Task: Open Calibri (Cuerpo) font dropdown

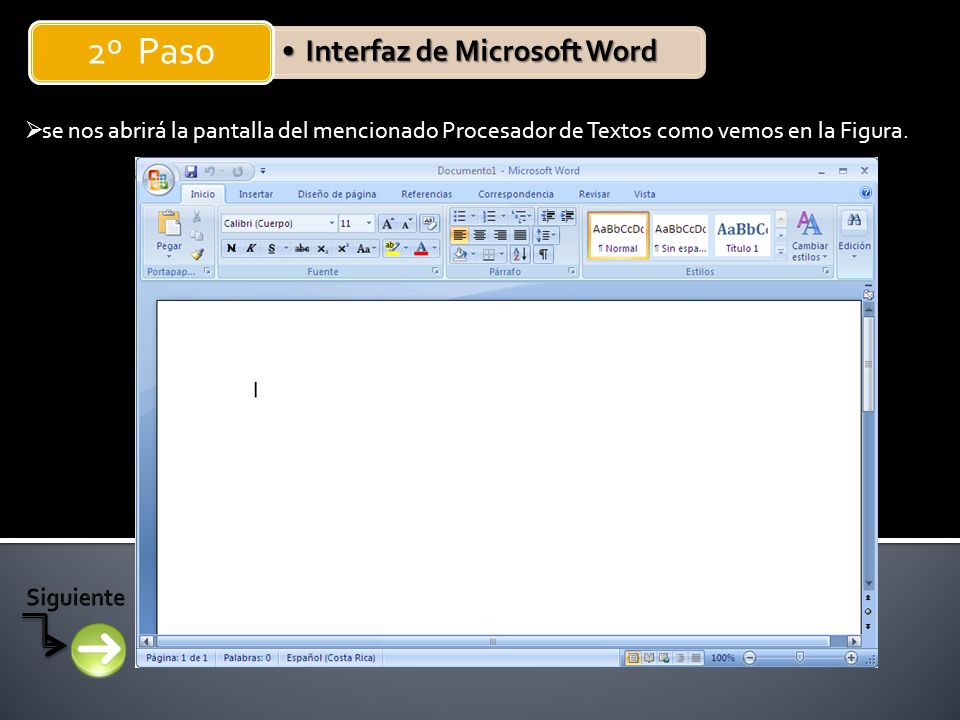Action: [332, 223]
